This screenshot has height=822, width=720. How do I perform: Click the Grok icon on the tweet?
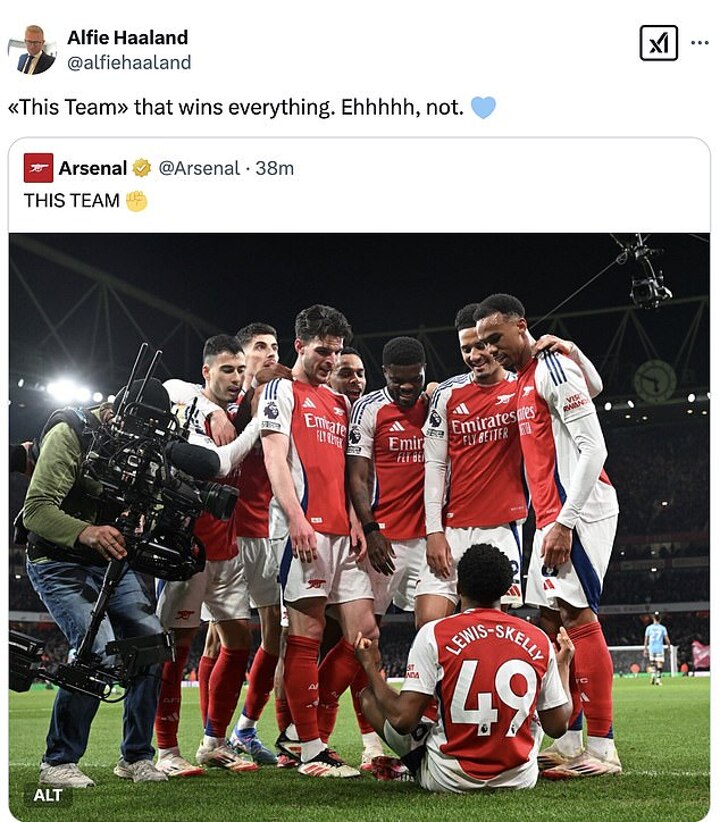(x=658, y=43)
